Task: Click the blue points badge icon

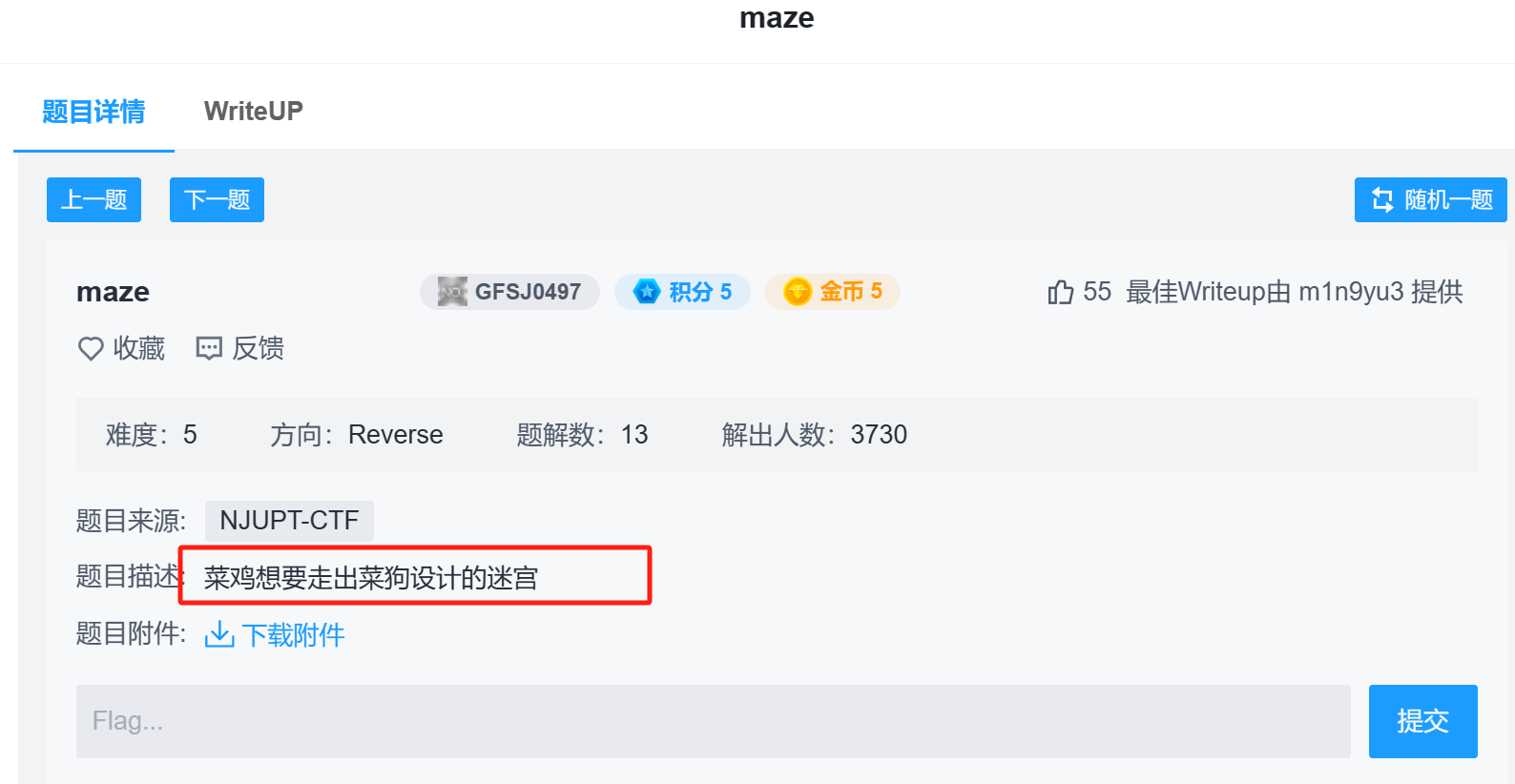Action: pos(647,292)
